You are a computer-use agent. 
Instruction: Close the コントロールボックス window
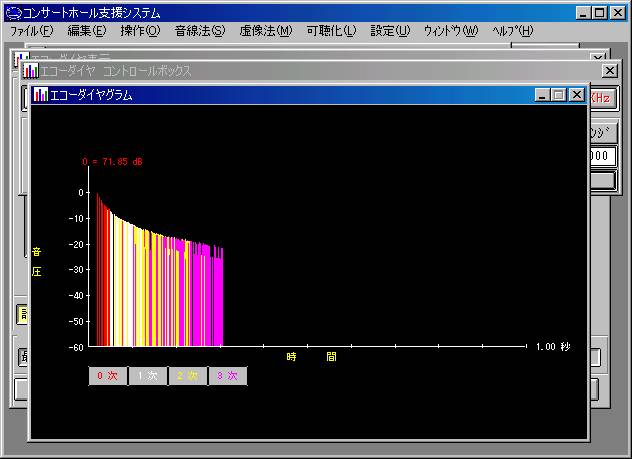pyautogui.click(x=609, y=71)
